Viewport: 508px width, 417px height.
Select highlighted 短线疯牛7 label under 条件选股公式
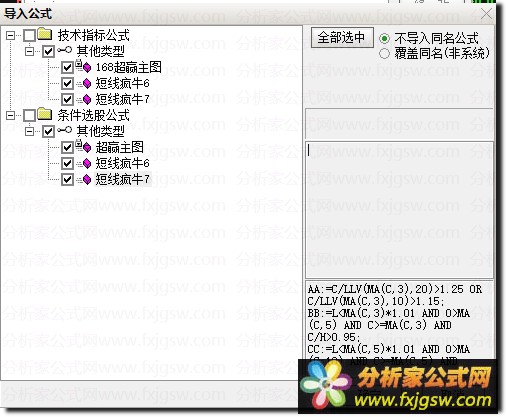pyautogui.click(x=123, y=179)
